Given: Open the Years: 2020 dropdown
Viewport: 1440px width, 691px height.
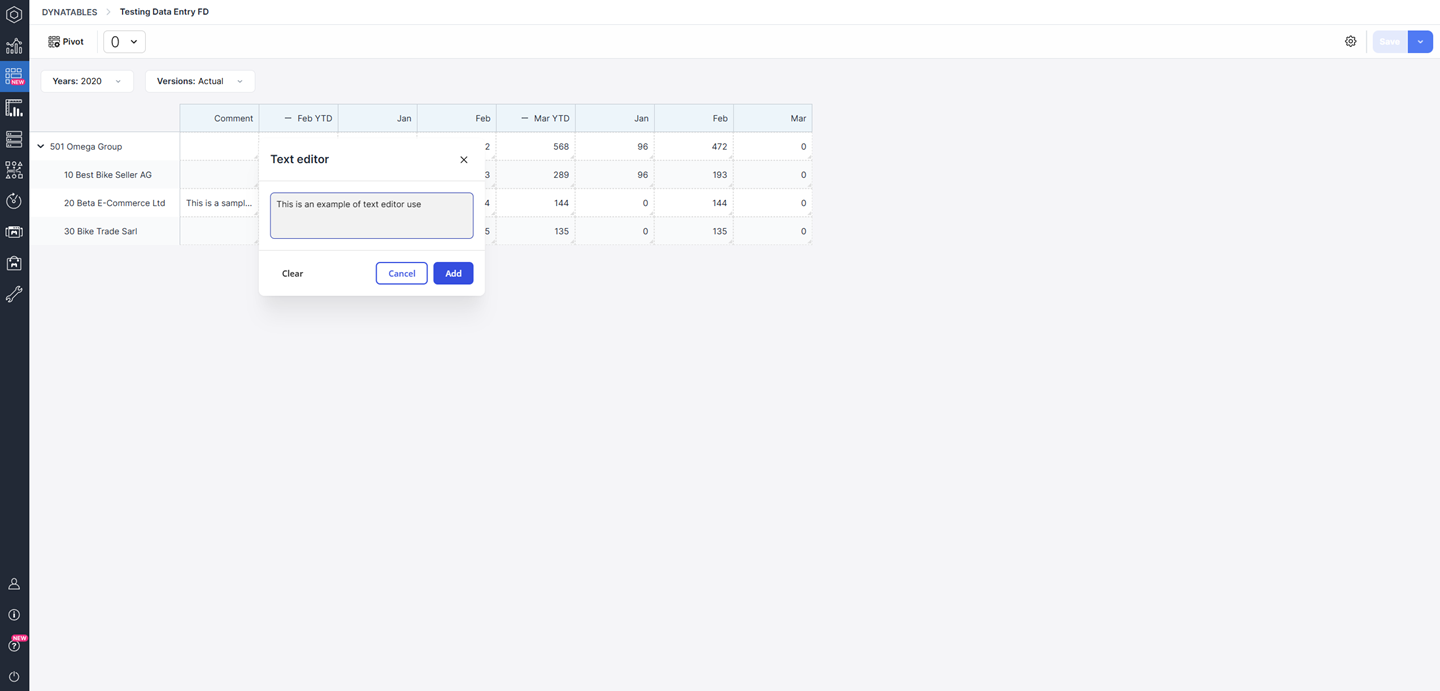Looking at the screenshot, I should (86, 81).
